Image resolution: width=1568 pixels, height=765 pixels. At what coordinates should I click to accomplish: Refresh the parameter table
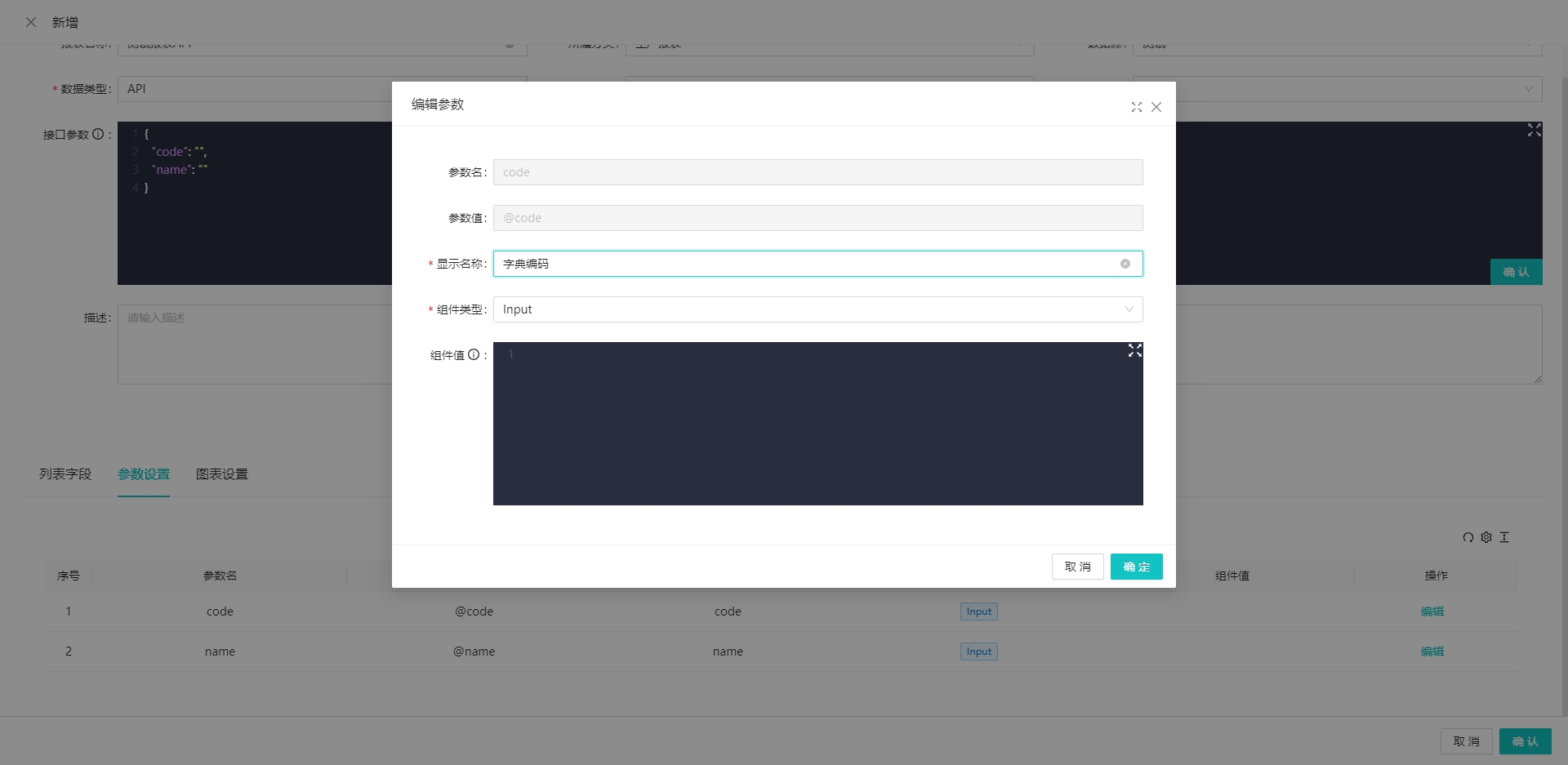click(1468, 537)
